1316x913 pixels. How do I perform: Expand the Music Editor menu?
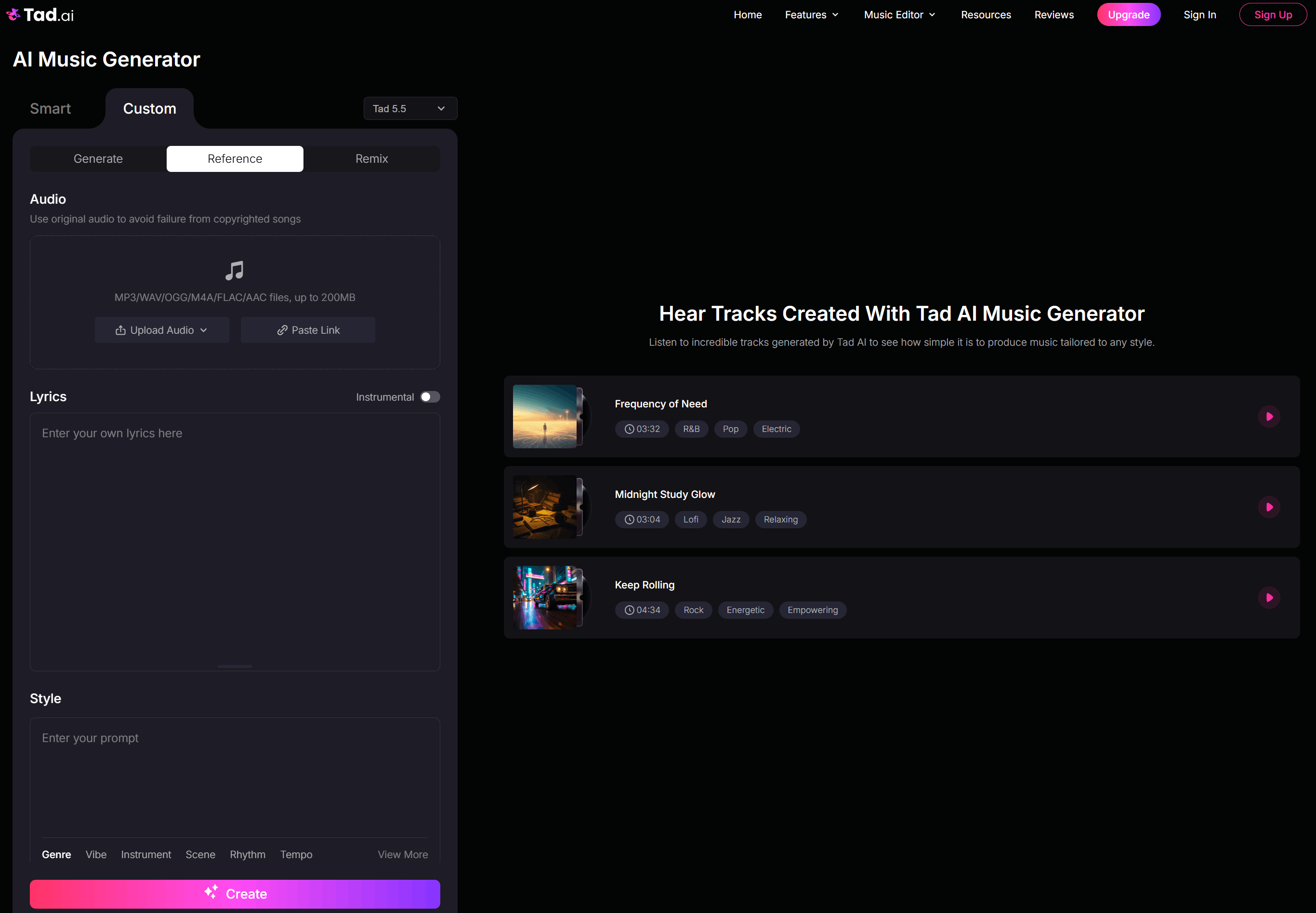[x=899, y=15]
